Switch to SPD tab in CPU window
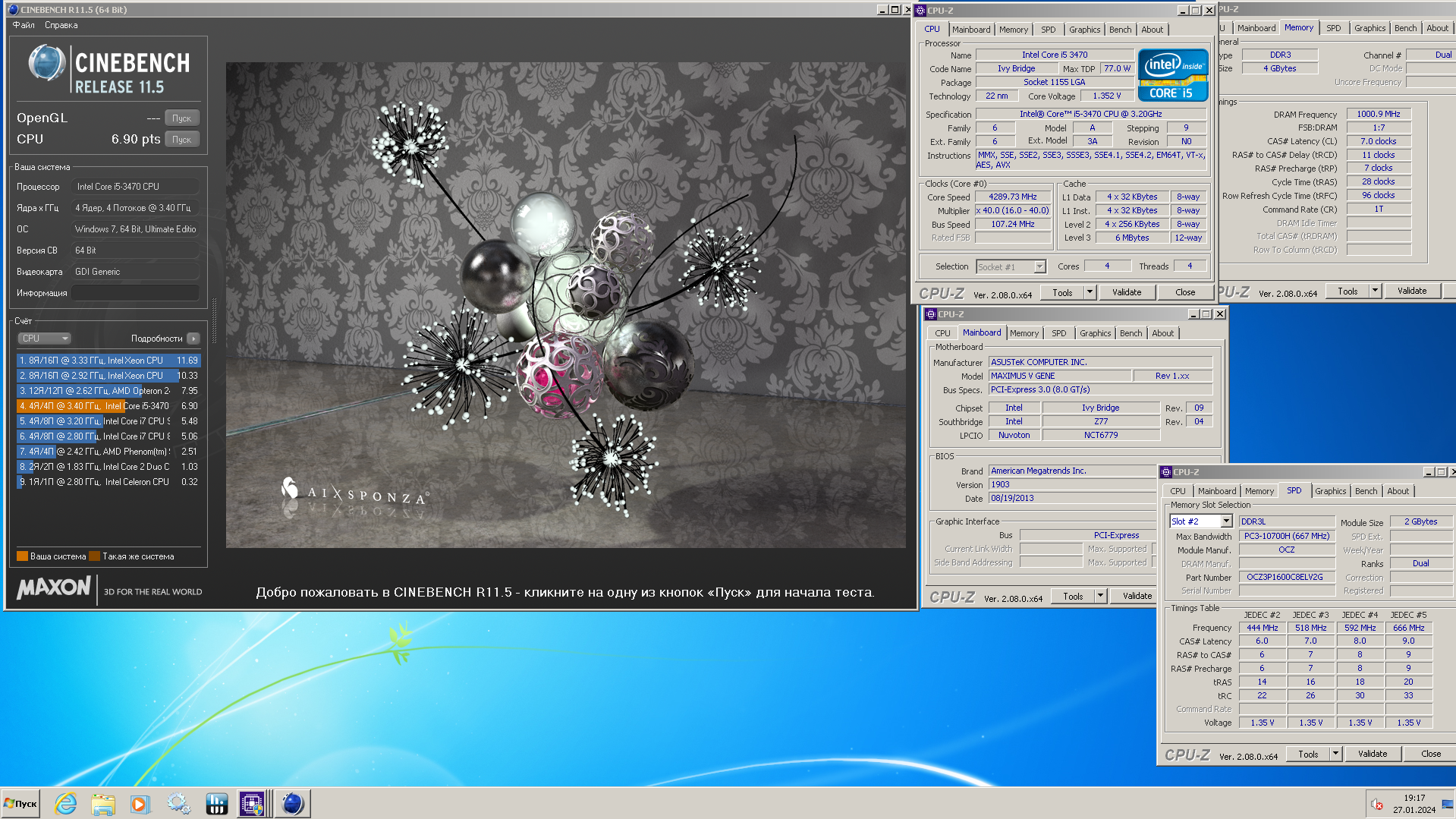The width and height of the screenshot is (1456, 819). coord(1049,30)
